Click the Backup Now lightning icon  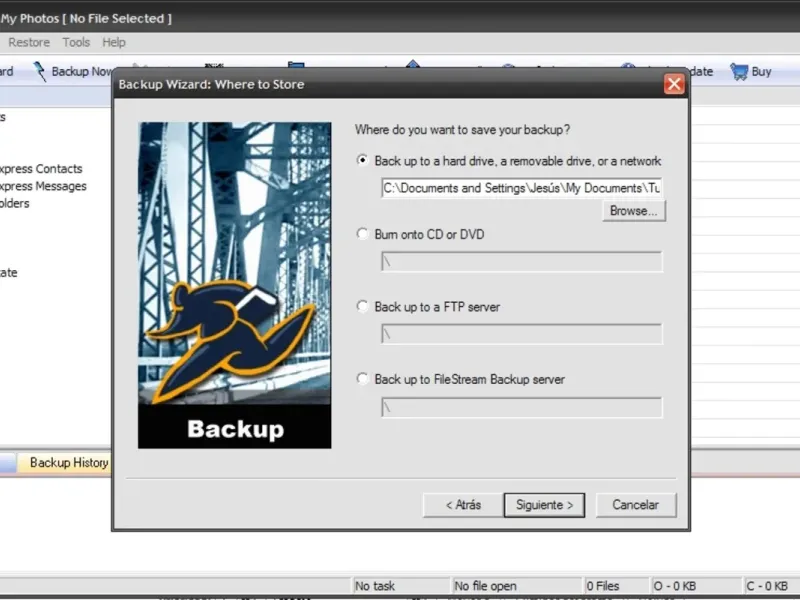pyautogui.click(x=40, y=71)
